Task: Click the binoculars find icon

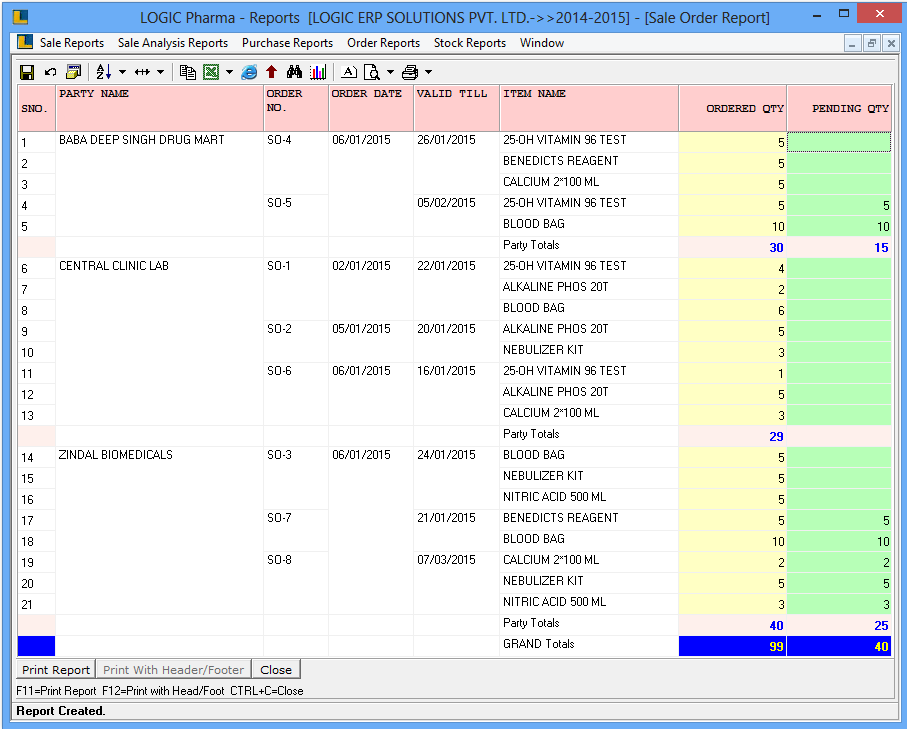Action: (x=294, y=72)
